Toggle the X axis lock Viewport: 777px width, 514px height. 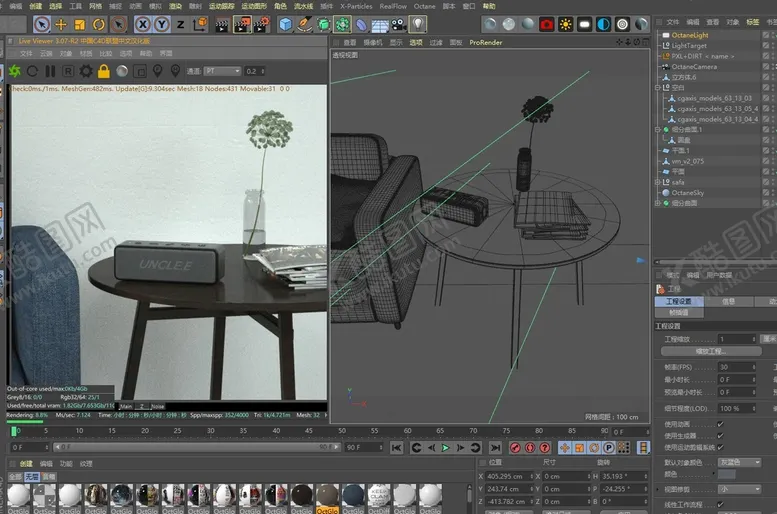click(x=142, y=24)
